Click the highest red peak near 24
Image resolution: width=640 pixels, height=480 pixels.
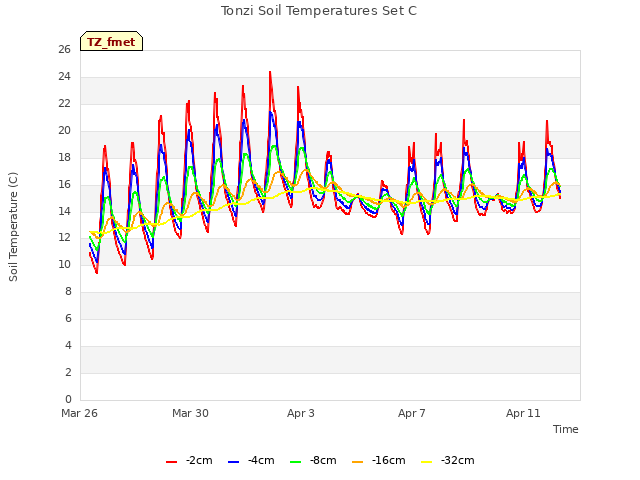(x=270, y=73)
